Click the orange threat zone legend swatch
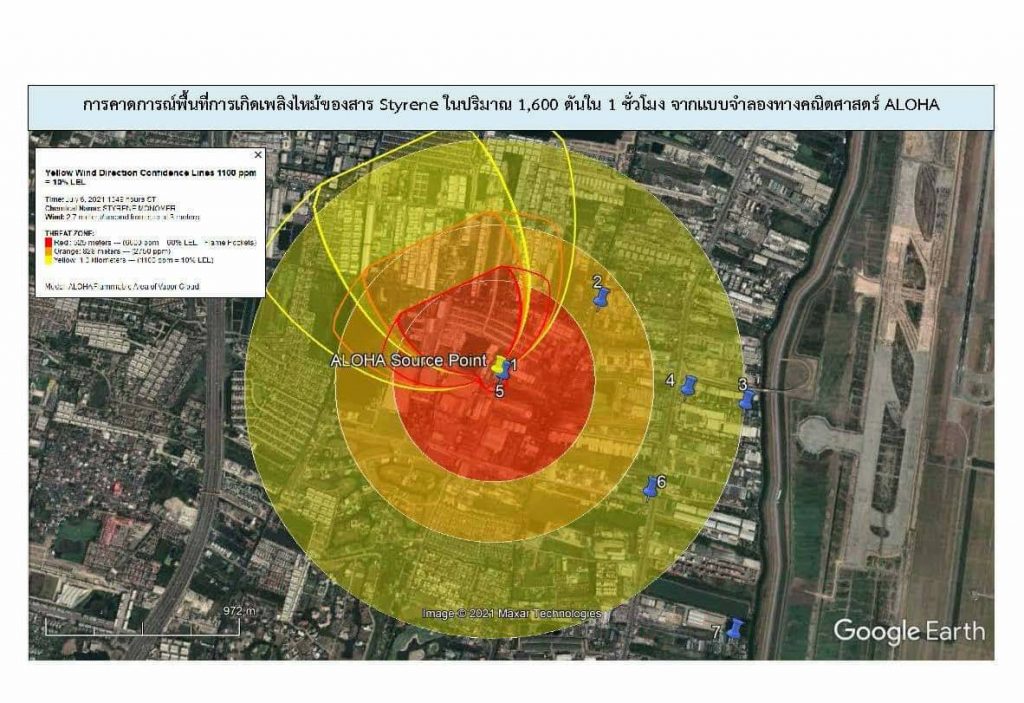This screenshot has width=1024, height=703. coord(48,251)
